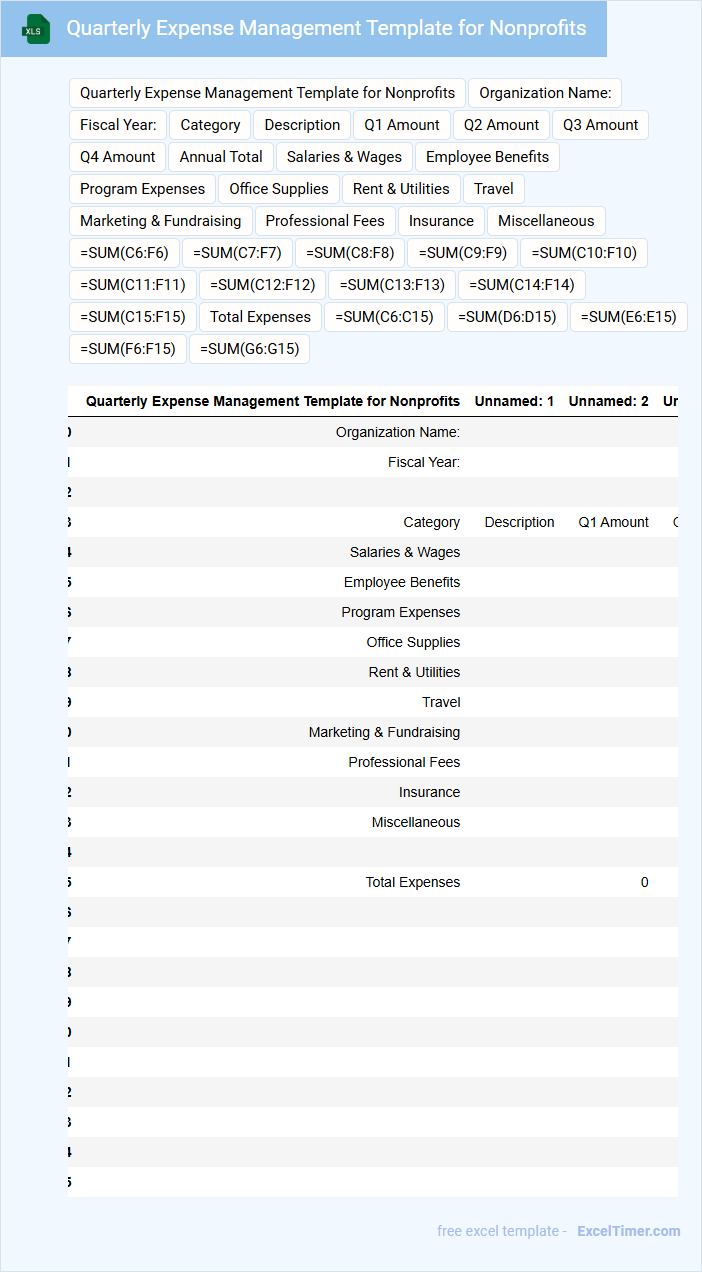Image resolution: width=702 pixels, height=1272 pixels.
Task: Click the 'Miscellaneous' table row
Action: (373, 822)
